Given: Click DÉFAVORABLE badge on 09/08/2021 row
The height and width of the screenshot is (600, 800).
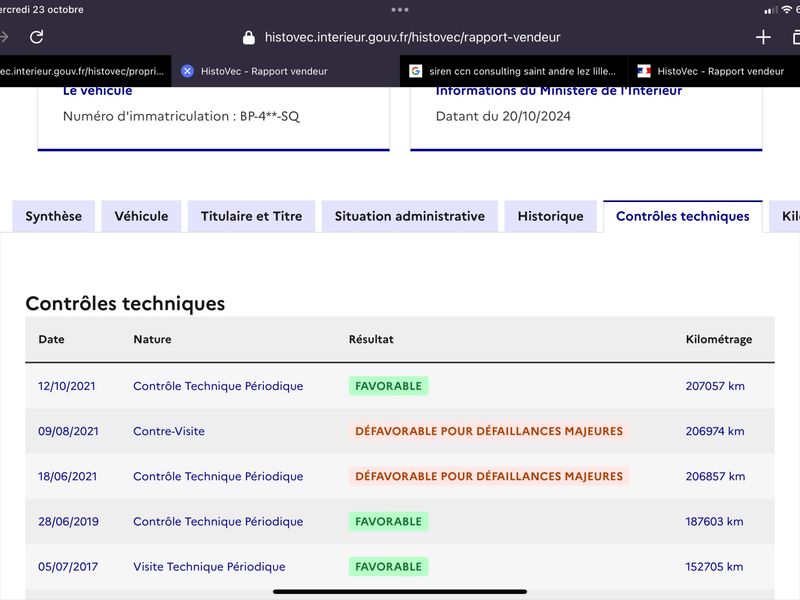Looking at the screenshot, I should coord(489,431).
